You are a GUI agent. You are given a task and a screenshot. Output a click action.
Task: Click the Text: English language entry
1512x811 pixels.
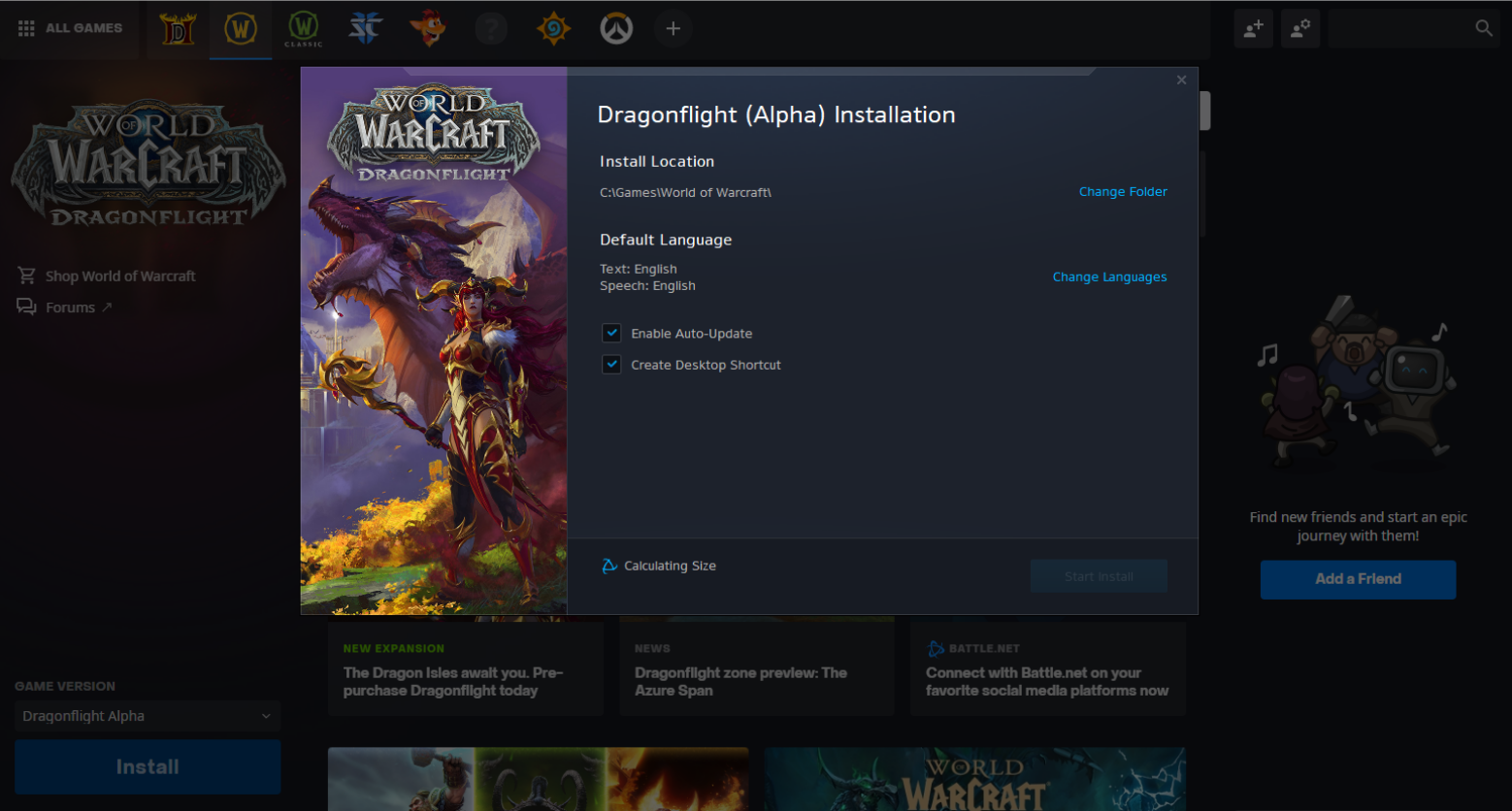(639, 270)
